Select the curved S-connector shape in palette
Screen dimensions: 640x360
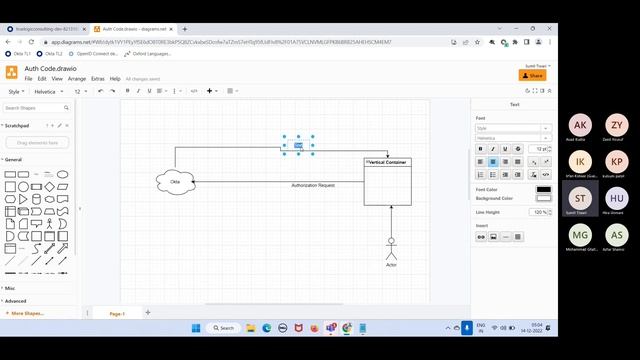tap(36, 248)
